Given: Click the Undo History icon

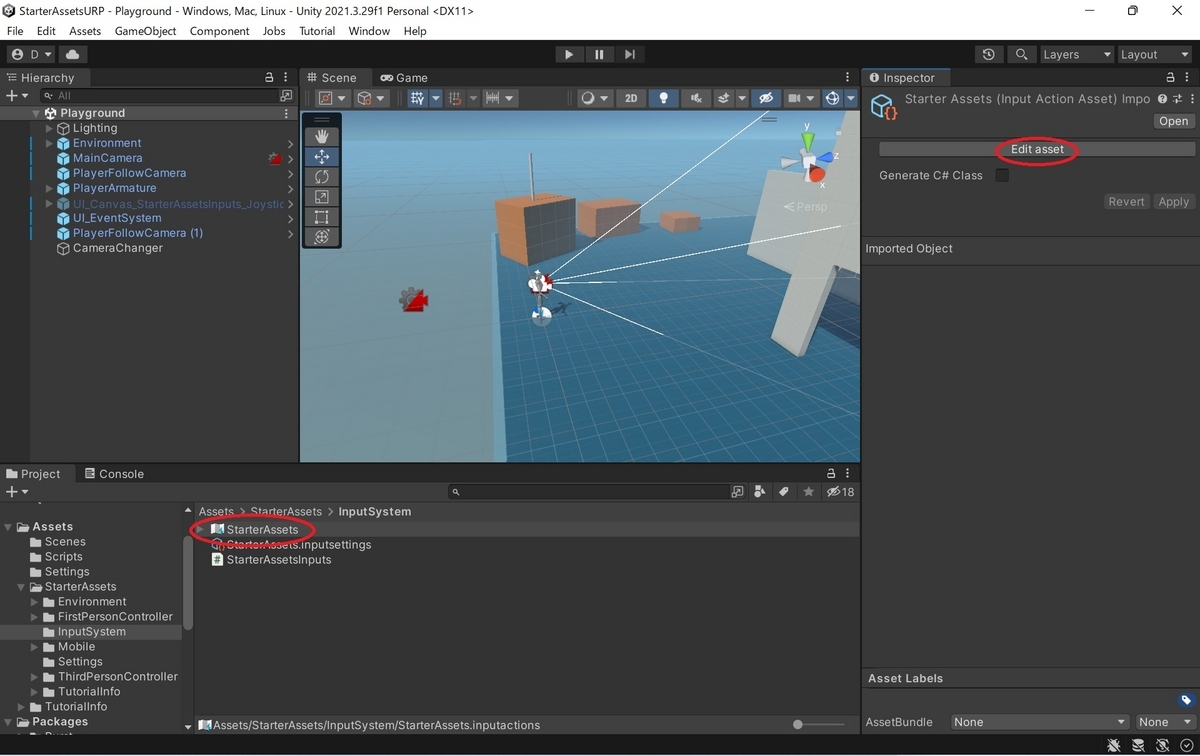Looking at the screenshot, I should [x=989, y=55].
